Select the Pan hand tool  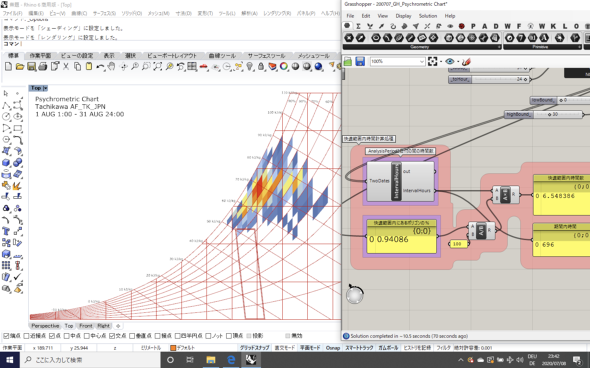[111, 67]
